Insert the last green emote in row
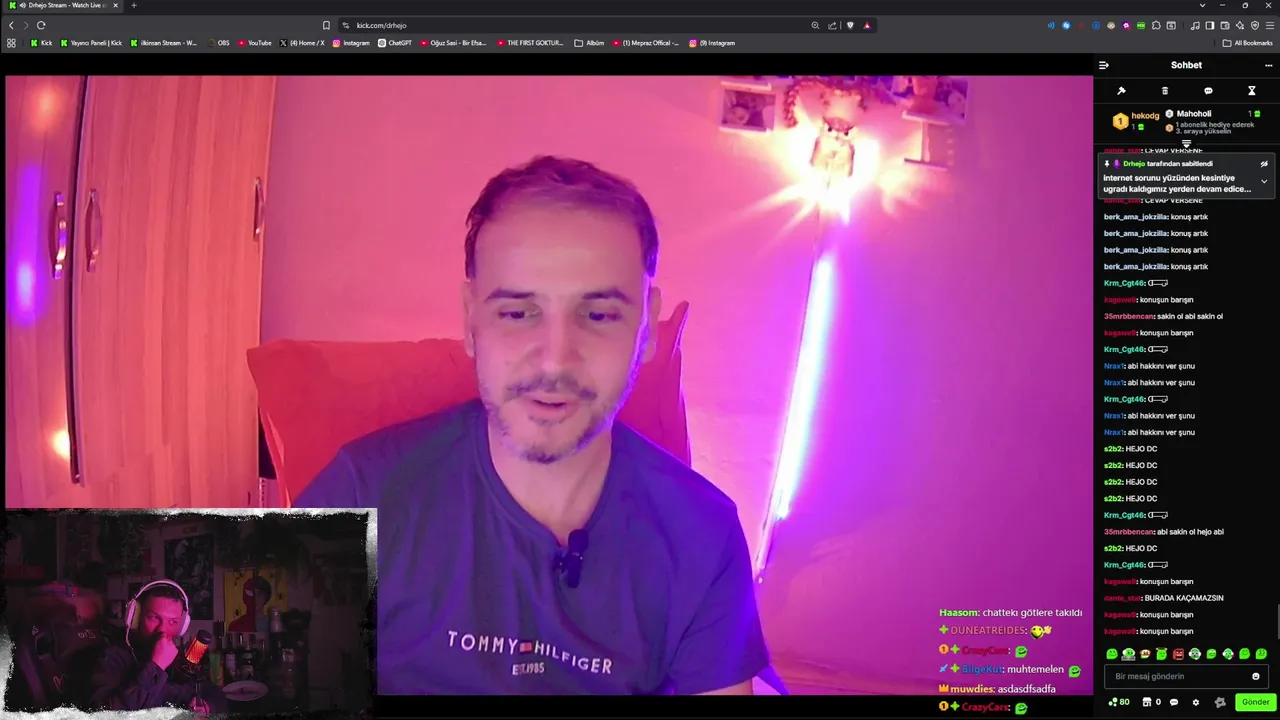1280x720 pixels. 1261,654
